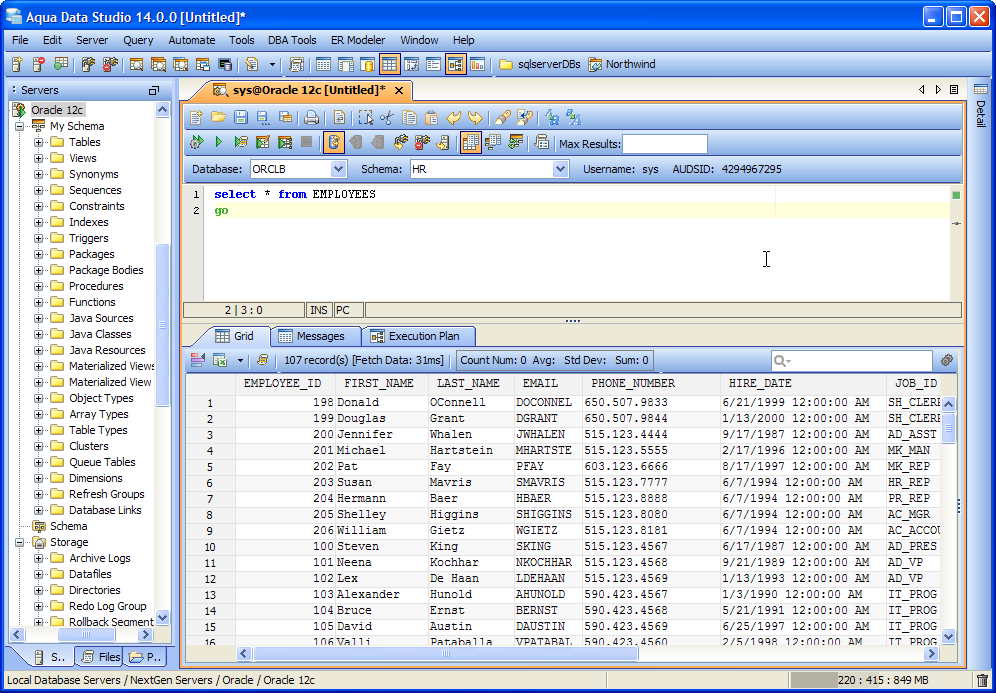The width and height of the screenshot is (996, 693).
Task: Close the sys@Oracle 12c Untitled tab
Action: [399, 91]
